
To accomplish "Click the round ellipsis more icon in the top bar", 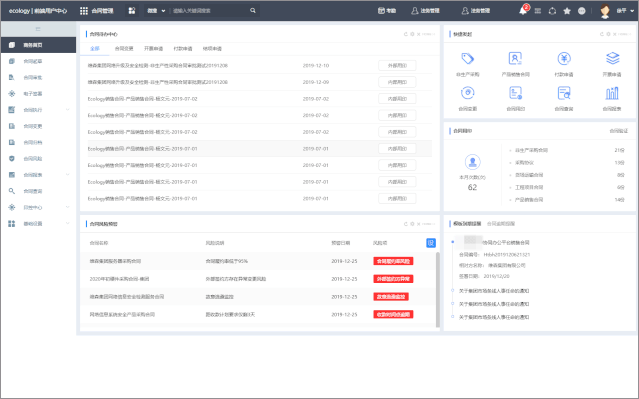I will (582, 11).
